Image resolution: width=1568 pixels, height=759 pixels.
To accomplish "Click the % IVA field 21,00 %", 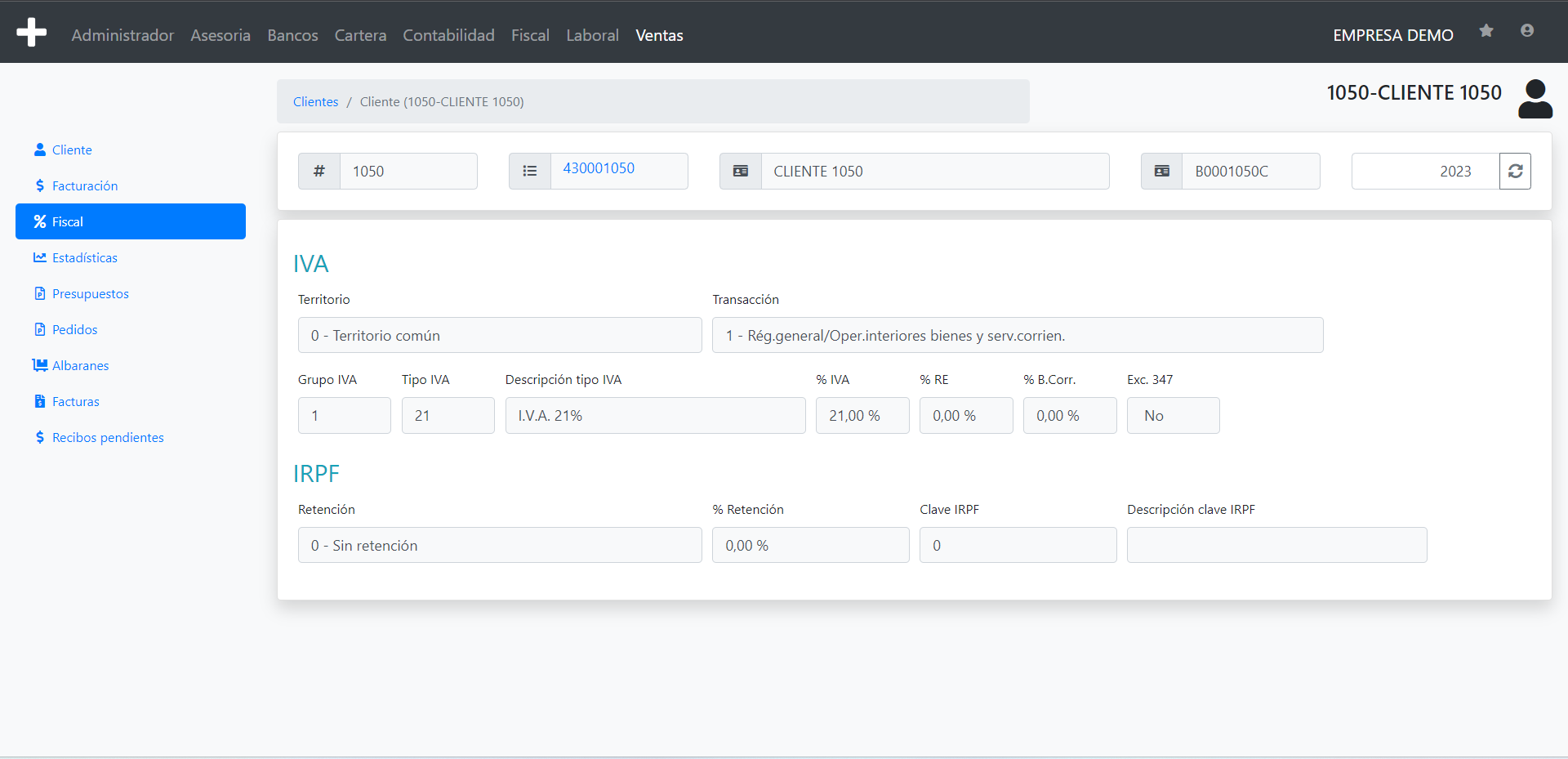I will (x=862, y=415).
